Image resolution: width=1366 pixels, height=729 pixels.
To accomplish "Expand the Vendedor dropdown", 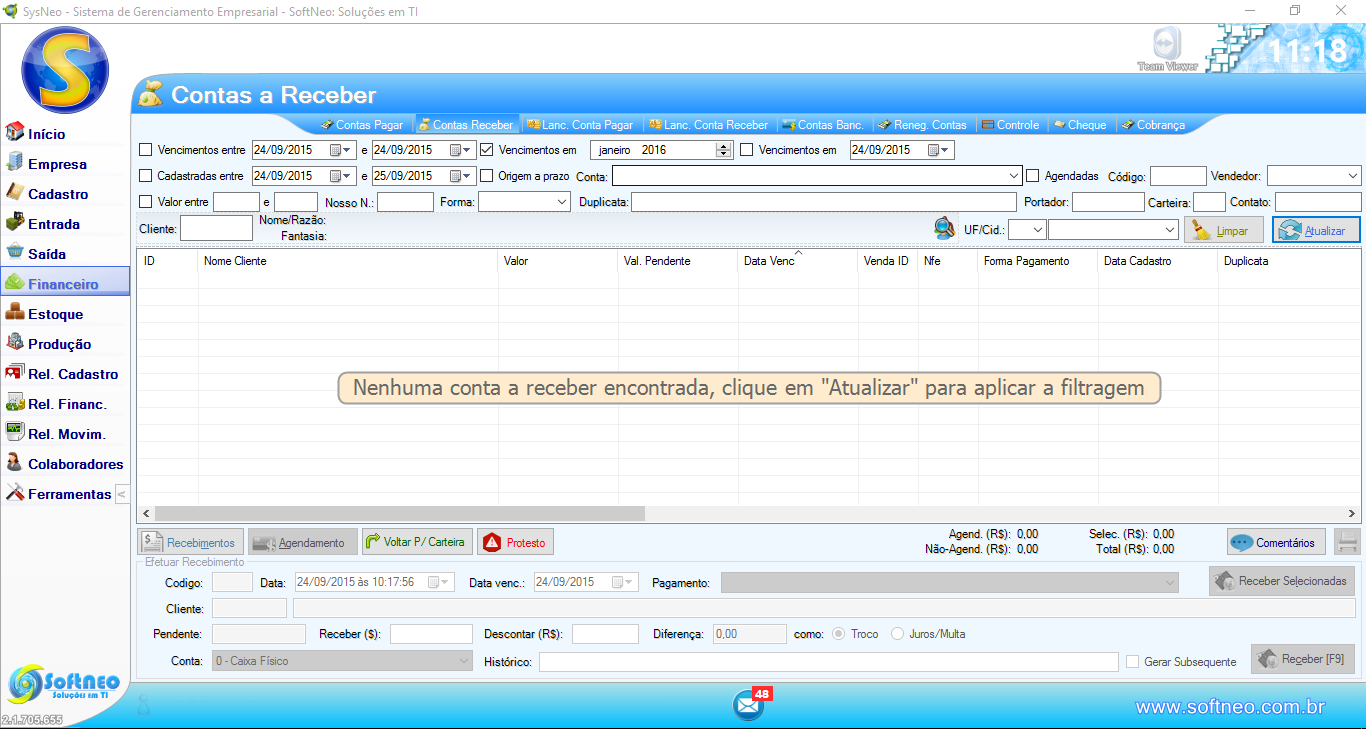I will 1352,176.
